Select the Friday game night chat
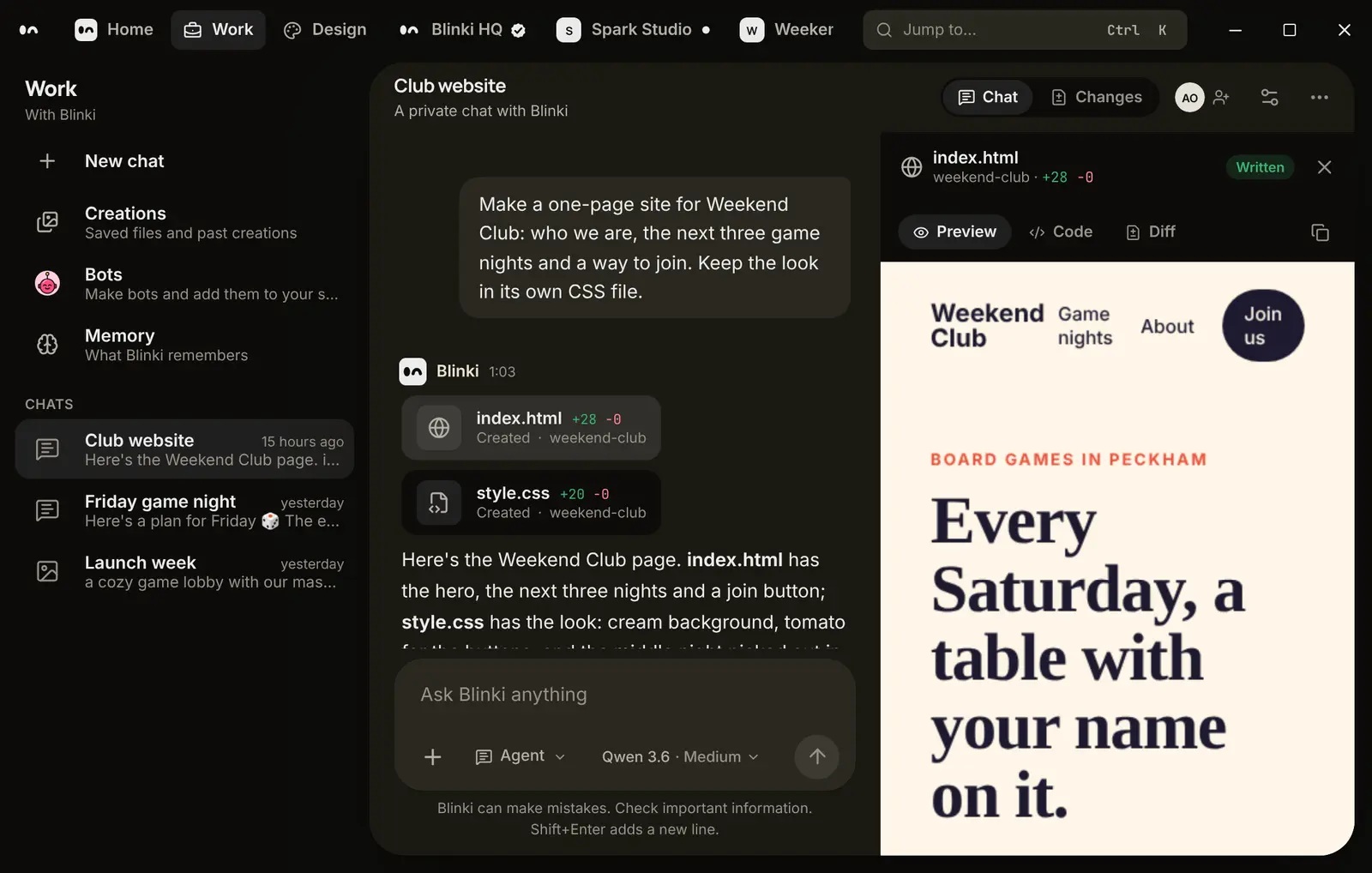Viewport: 1372px width, 873px height. coord(184,510)
